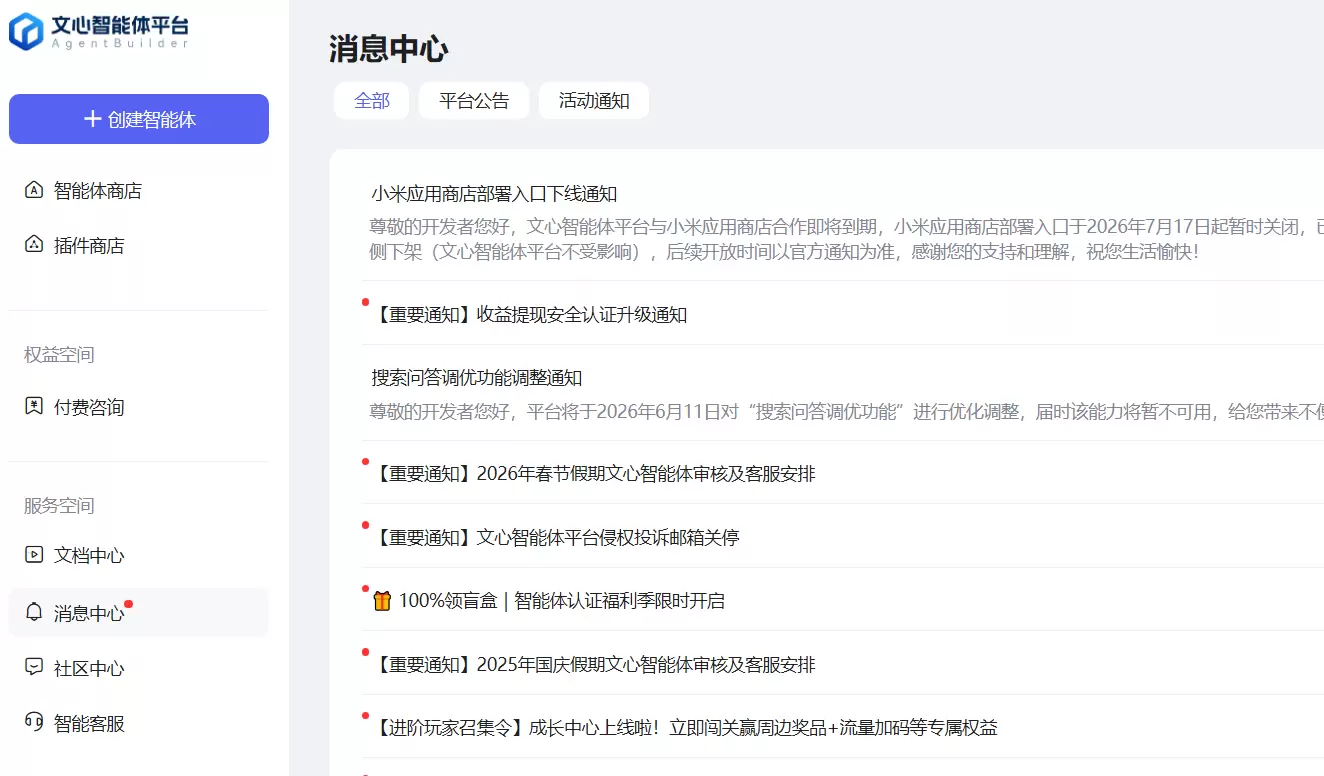
Task: Open 2025年国庆假期 审核及客服安排 notice
Action: [594, 664]
